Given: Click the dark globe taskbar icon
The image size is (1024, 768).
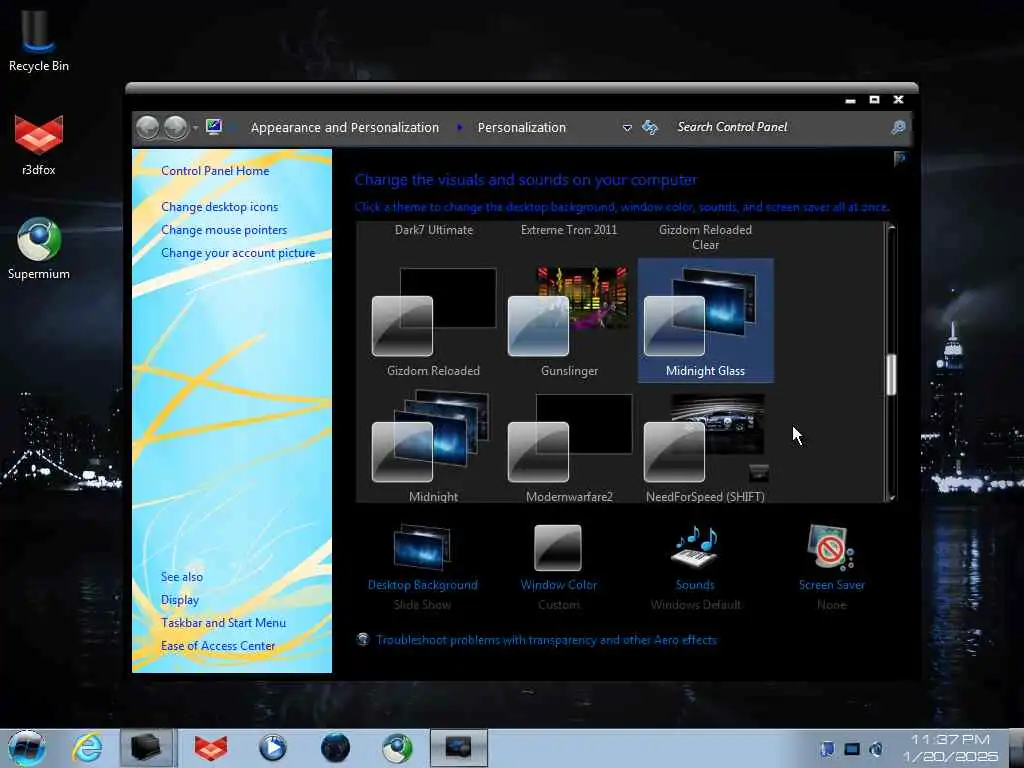Looking at the screenshot, I should coord(335,748).
